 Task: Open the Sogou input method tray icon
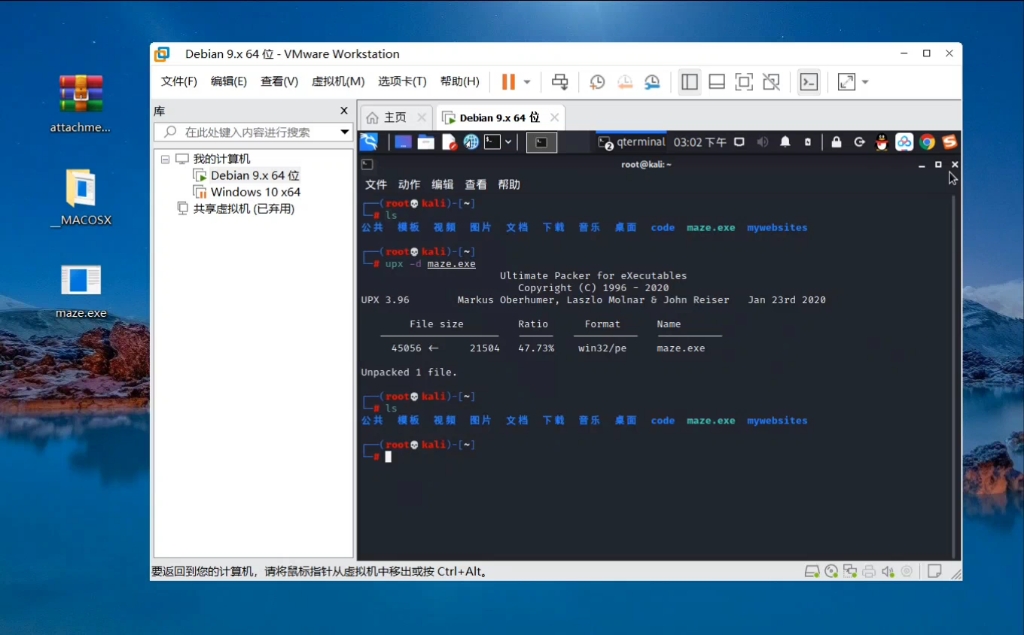pyautogui.click(x=949, y=142)
